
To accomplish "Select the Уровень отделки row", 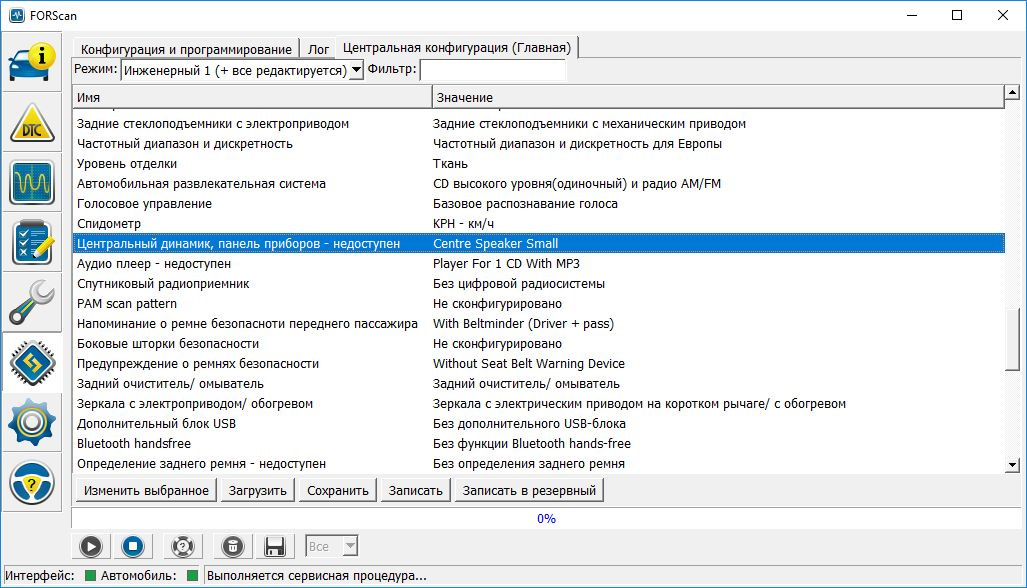I will 538,164.
